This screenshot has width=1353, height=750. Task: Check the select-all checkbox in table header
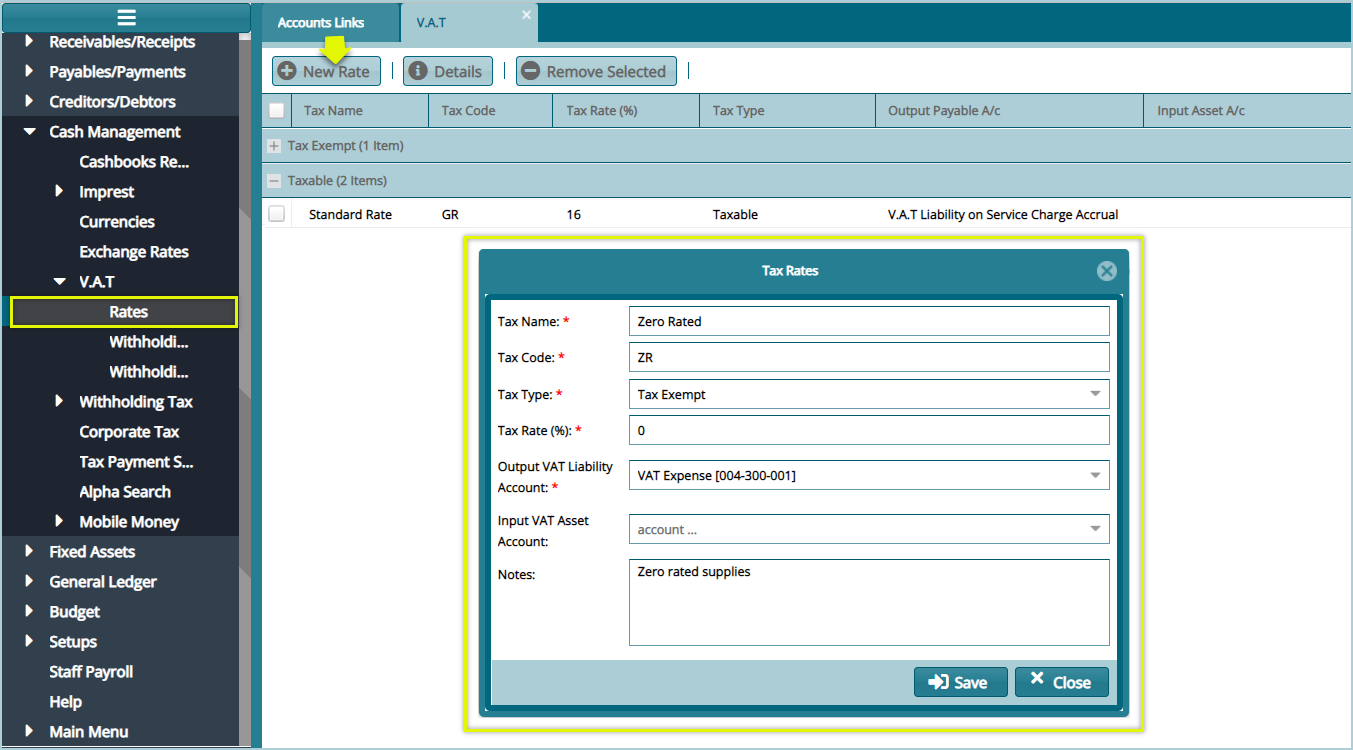click(x=276, y=111)
